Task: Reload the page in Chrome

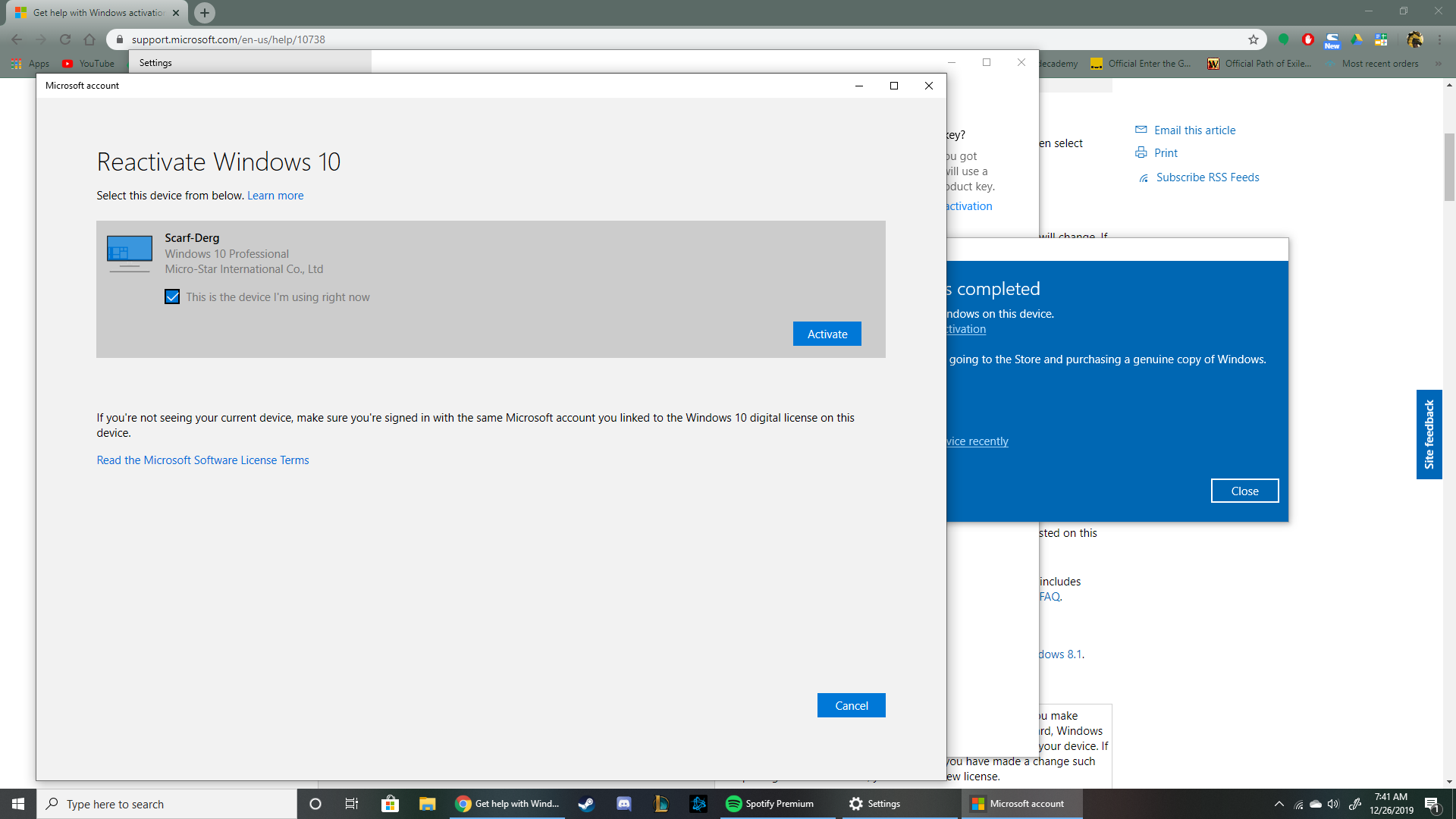Action: click(65, 39)
